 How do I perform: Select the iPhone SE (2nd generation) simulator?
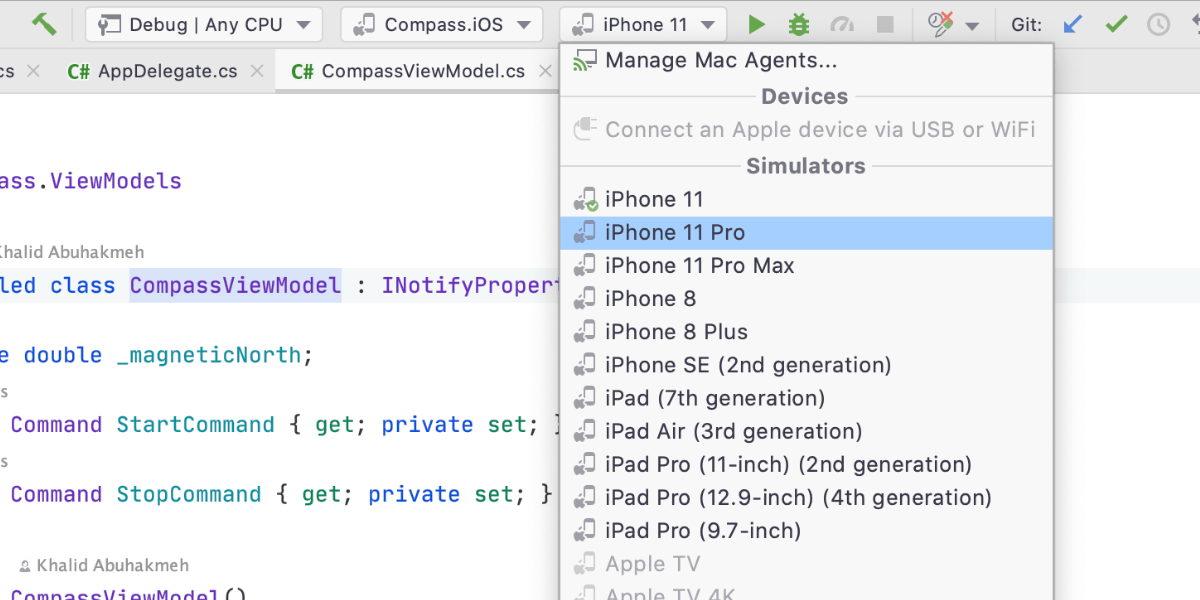(x=747, y=365)
